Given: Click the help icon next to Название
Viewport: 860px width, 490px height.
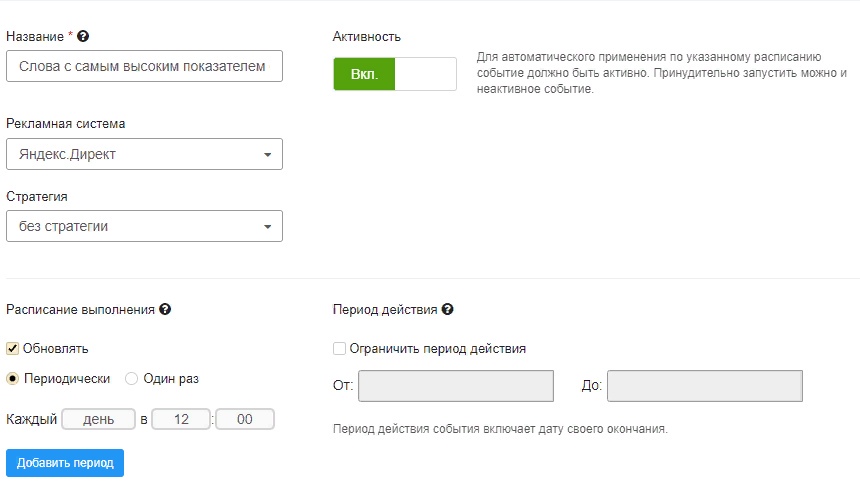Looking at the screenshot, I should (x=83, y=37).
